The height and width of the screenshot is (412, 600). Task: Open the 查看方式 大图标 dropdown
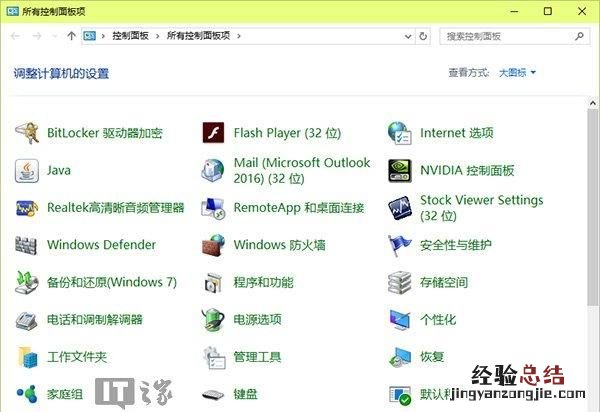[517, 72]
